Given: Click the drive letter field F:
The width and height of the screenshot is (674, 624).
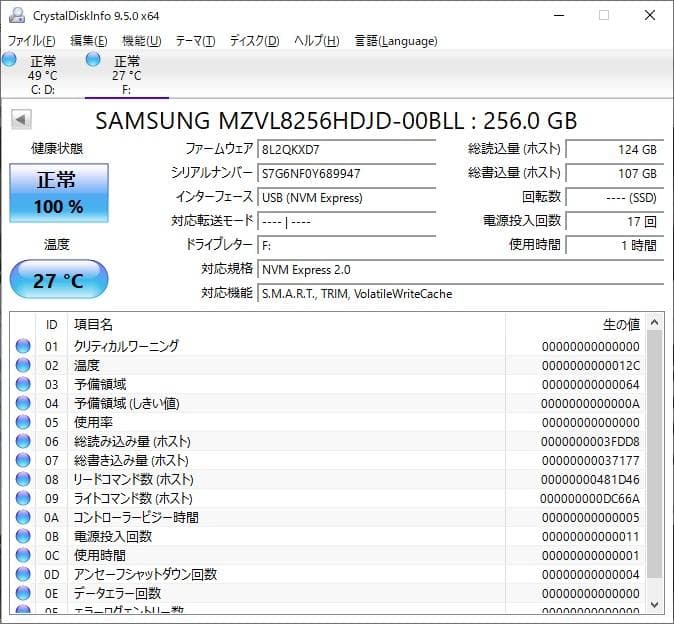Looking at the screenshot, I should 346,246.
